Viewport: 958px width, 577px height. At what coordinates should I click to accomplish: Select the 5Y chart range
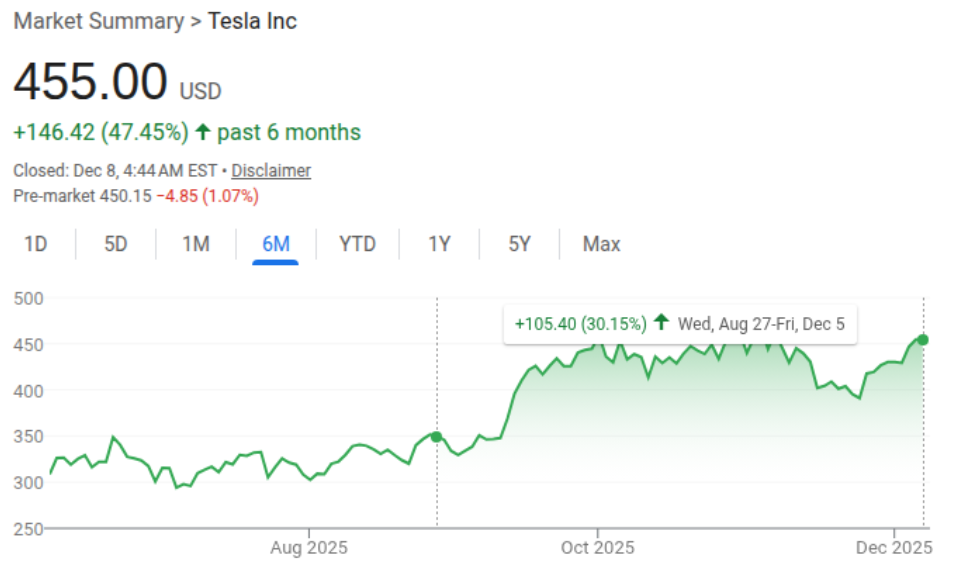[519, 244]
